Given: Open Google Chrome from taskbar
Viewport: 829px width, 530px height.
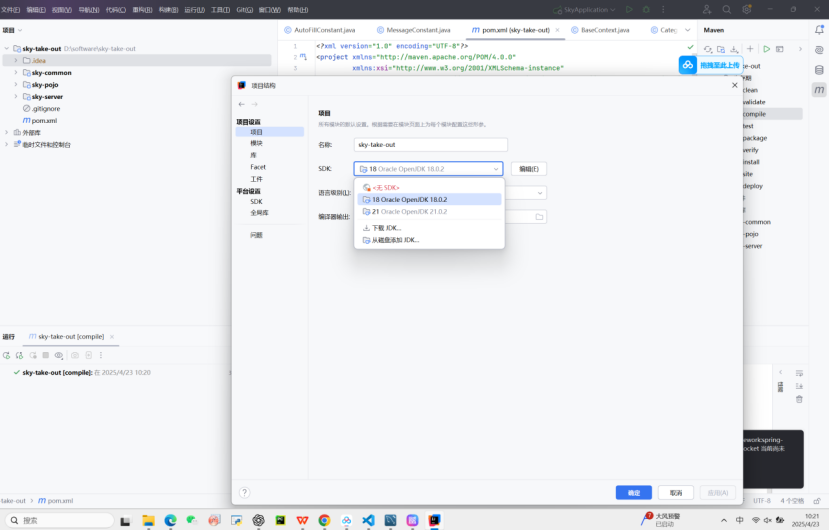Looking at the screenshot, I should click(x=324, y=520).
